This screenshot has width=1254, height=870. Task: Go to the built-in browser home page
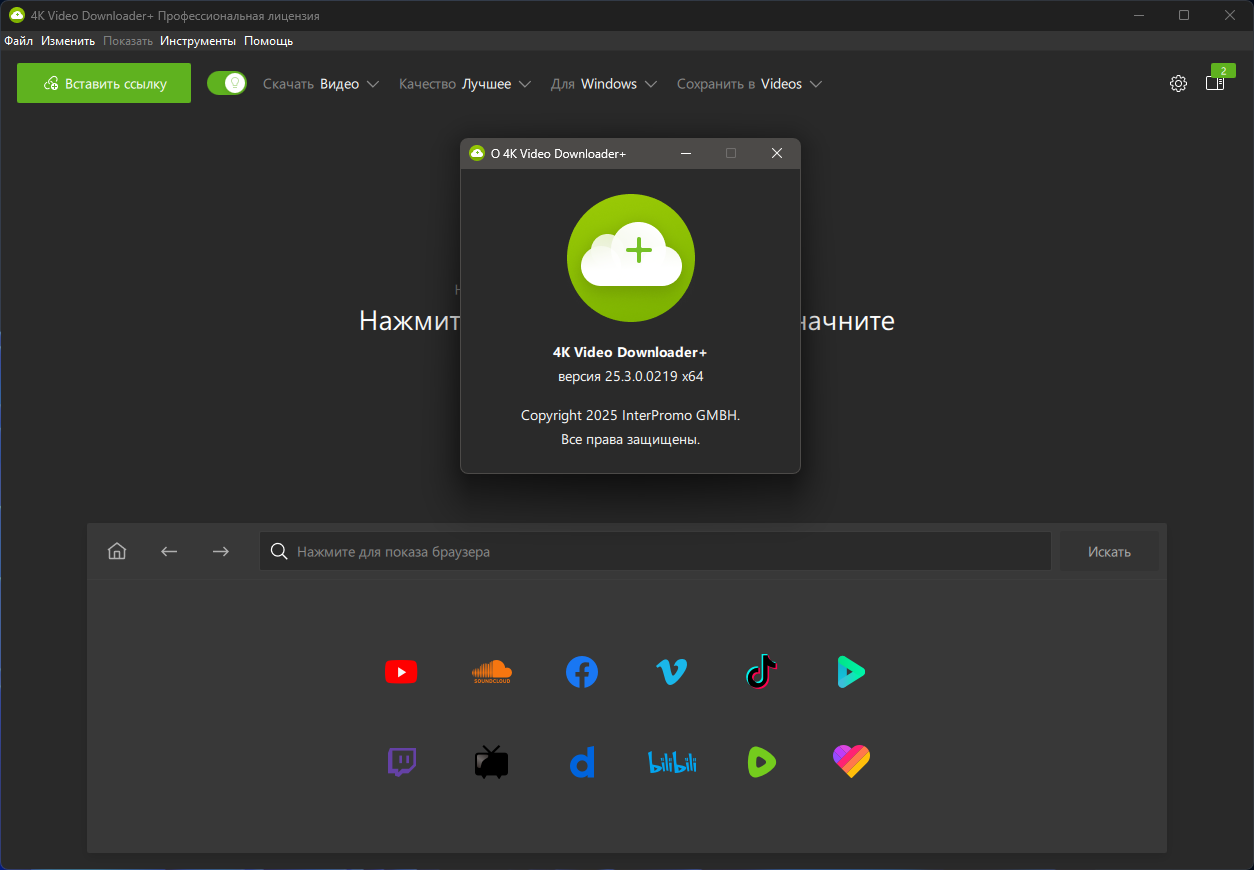tap(117, 551)
